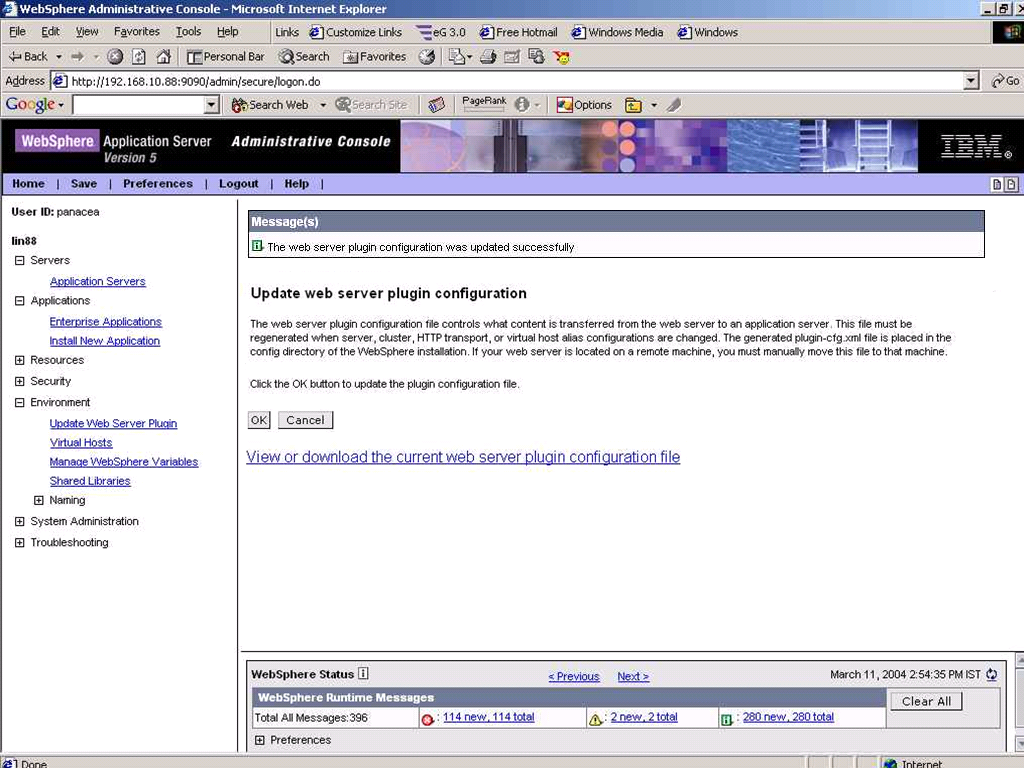Click the Discuss toolbar icon
Screen dimensions: 1024x768
coord(537,57)
